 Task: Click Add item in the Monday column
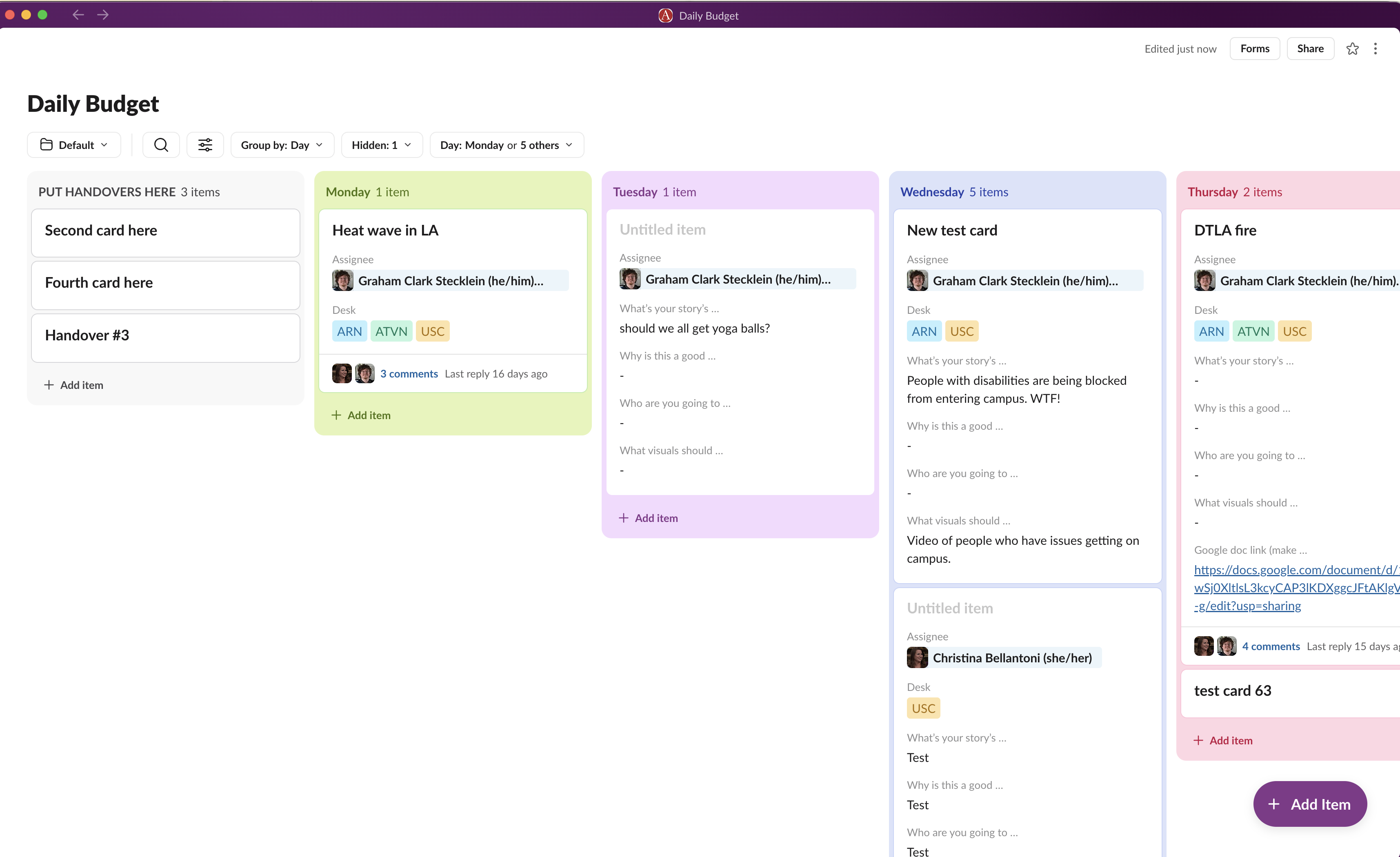(x=361, y=415)
